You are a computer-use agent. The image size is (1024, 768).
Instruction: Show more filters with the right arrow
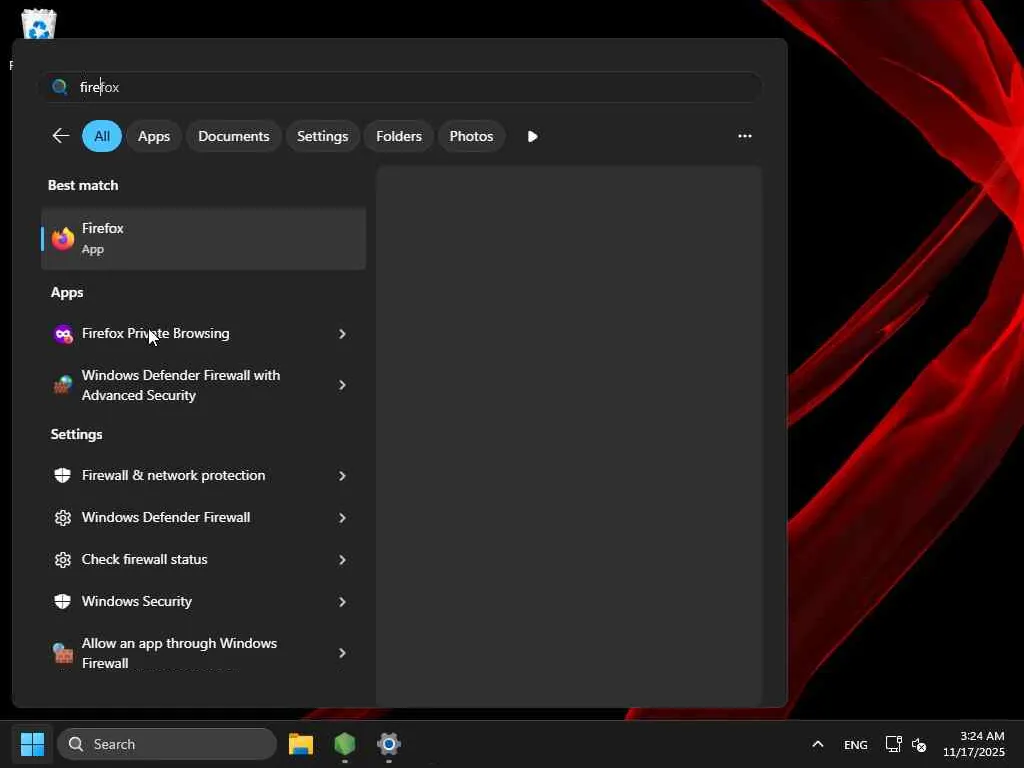pos(532,136)
